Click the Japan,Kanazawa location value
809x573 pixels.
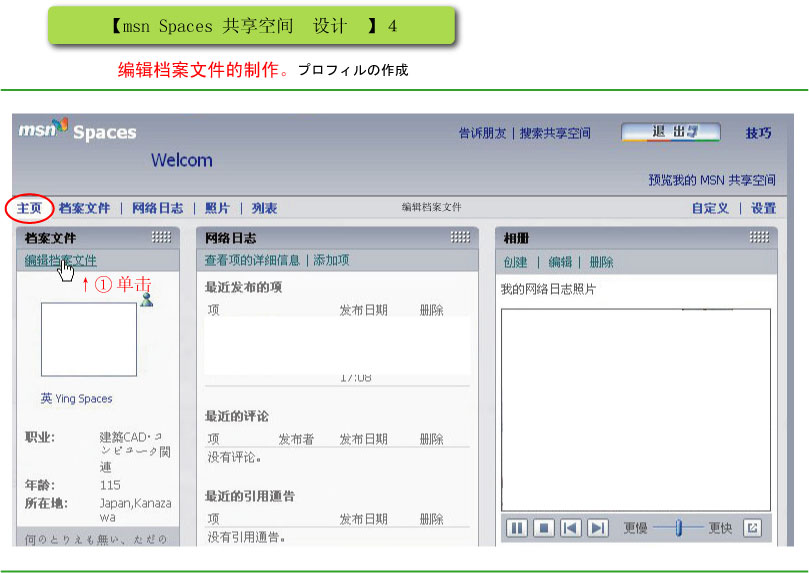point(135,510)
